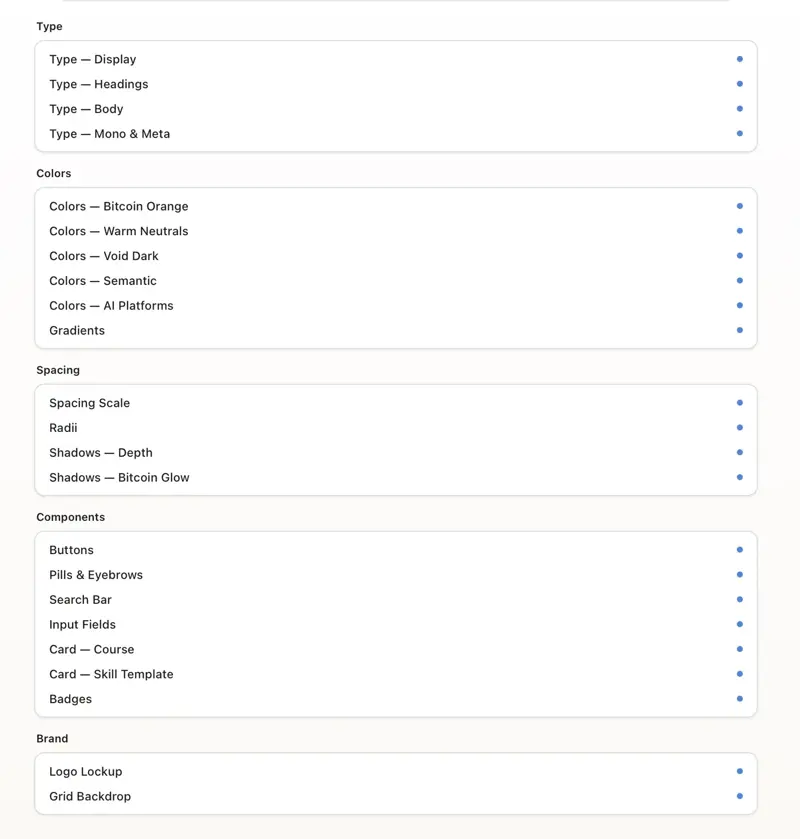Select the Colors — Void Dark row
Image resolution: width=800 pixels, height=839 pixels.
point(104,256)
